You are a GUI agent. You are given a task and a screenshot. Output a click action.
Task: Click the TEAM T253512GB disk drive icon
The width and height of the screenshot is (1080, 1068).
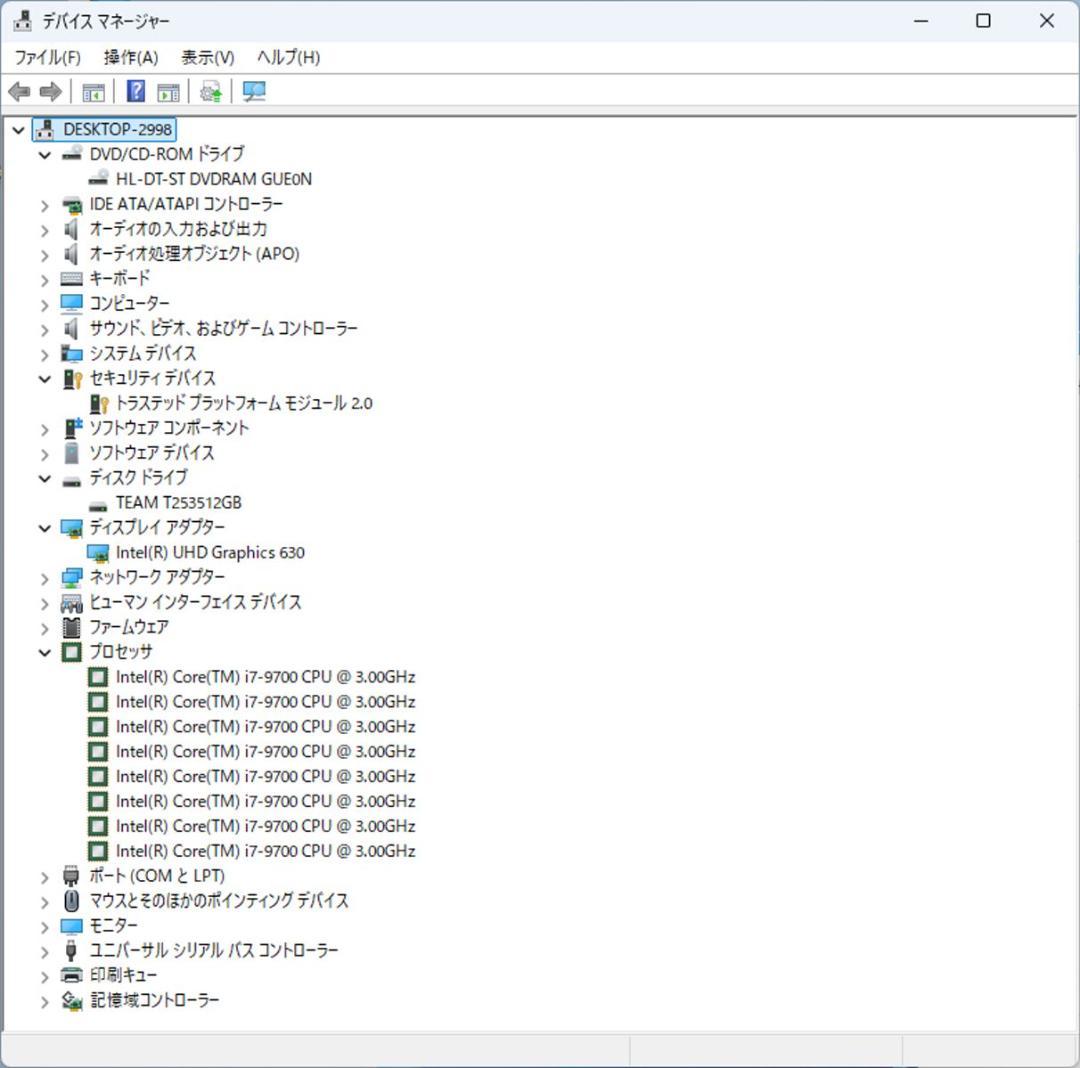pos(98,502)
